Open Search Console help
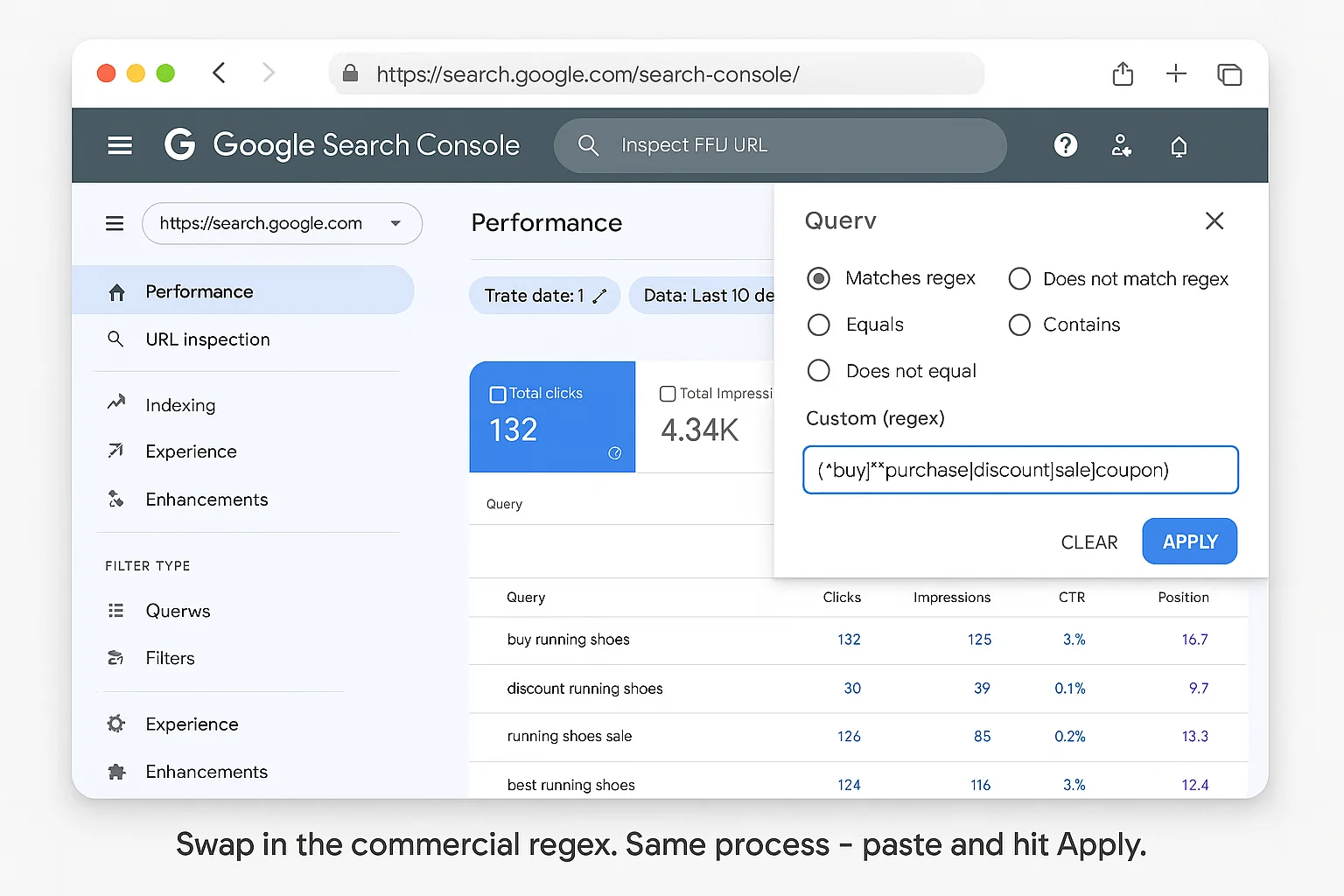The width and height of the screenshot is (1344, 896). pyautogui.click(x=1065, y=145)
